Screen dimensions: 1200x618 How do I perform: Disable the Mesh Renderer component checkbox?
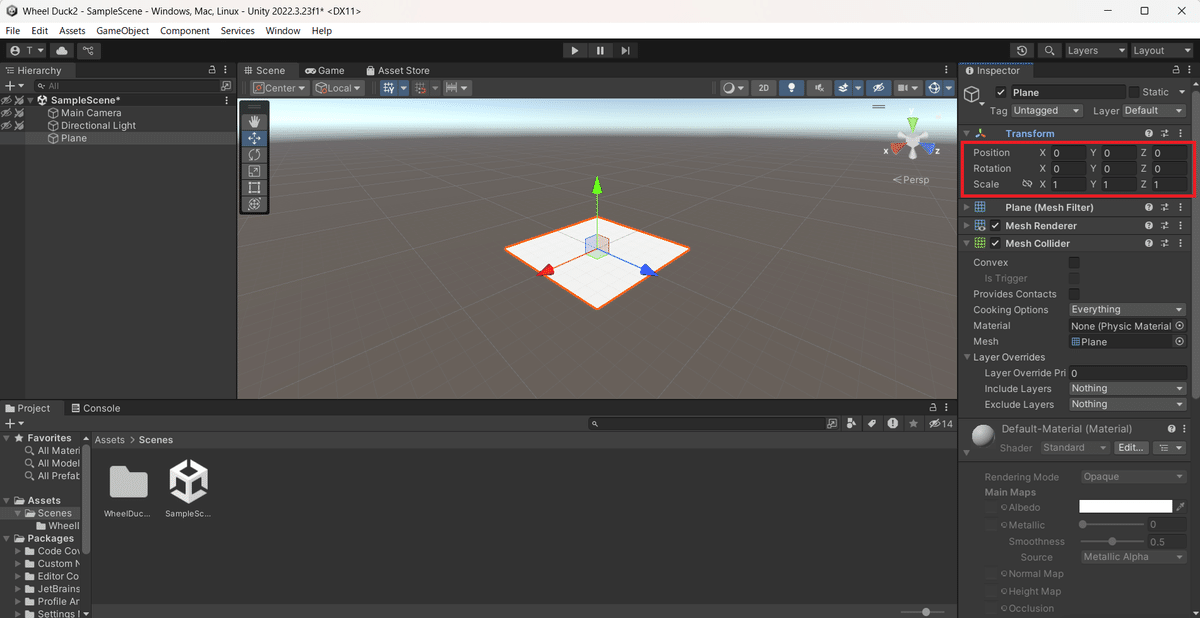pyautogui.click(x=996, y=226)
